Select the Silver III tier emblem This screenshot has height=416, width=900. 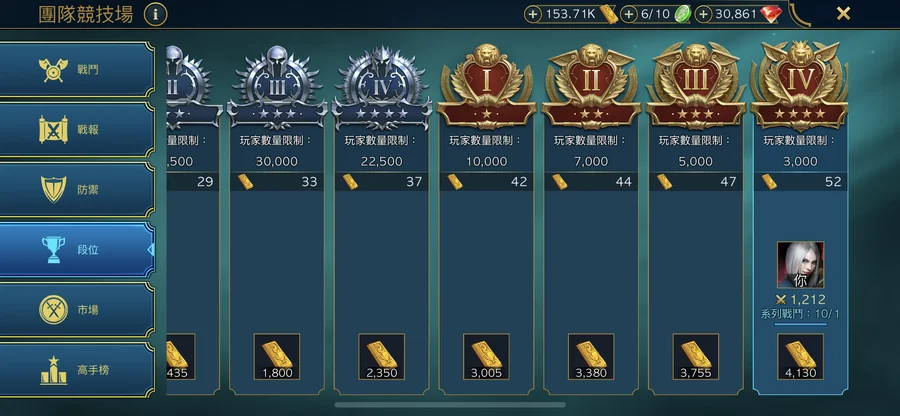pos(277,86)
